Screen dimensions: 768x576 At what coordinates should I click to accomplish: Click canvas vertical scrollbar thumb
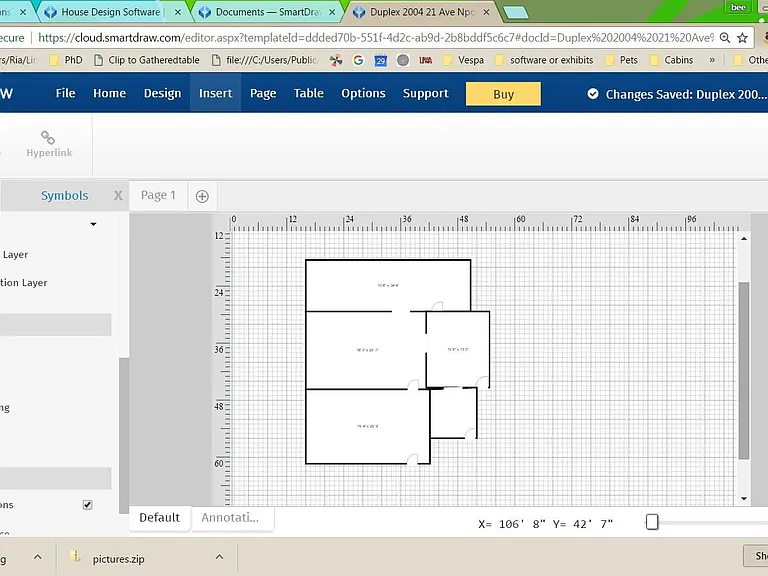click(x=744, y=370)
